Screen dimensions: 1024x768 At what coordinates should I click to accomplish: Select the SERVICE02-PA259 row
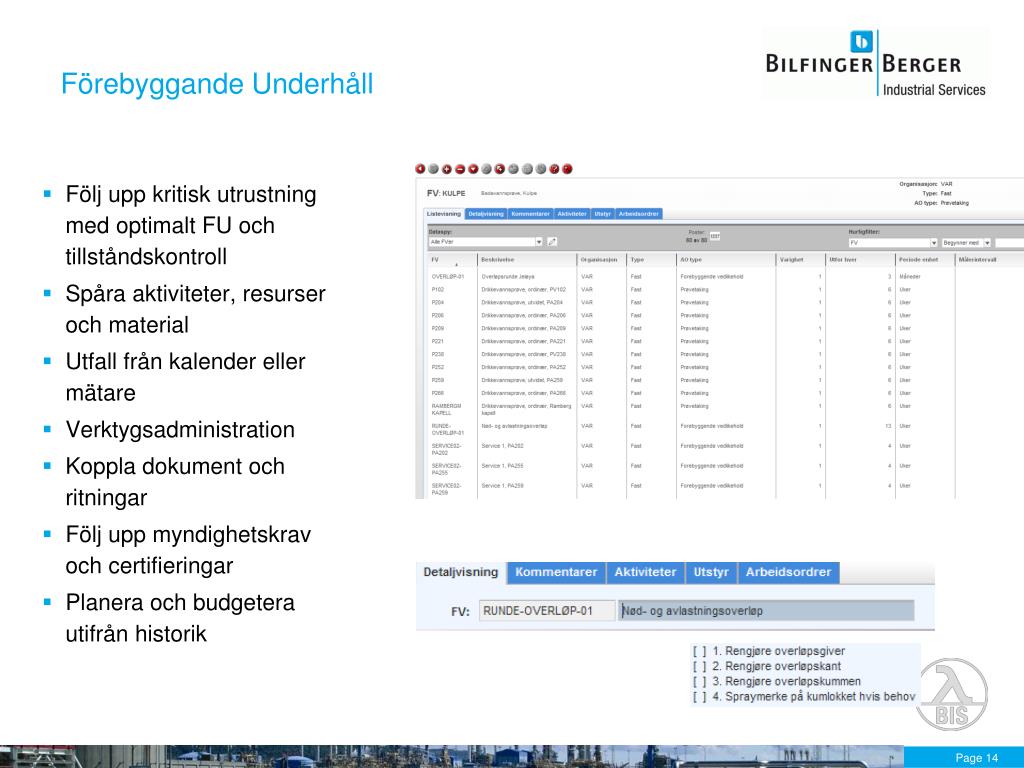(x=725, y=488)
